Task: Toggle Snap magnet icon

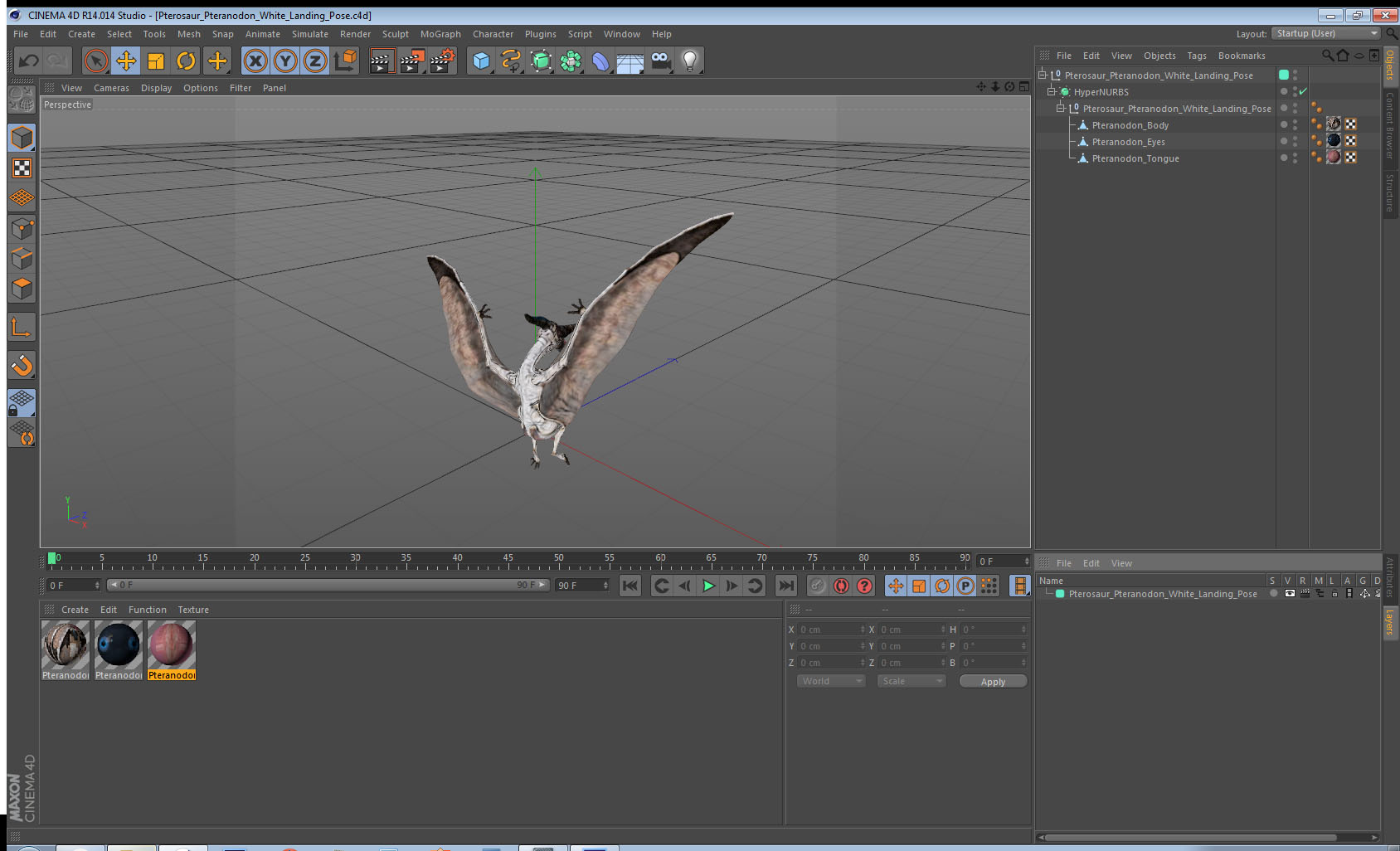Action: click(22, 365)
